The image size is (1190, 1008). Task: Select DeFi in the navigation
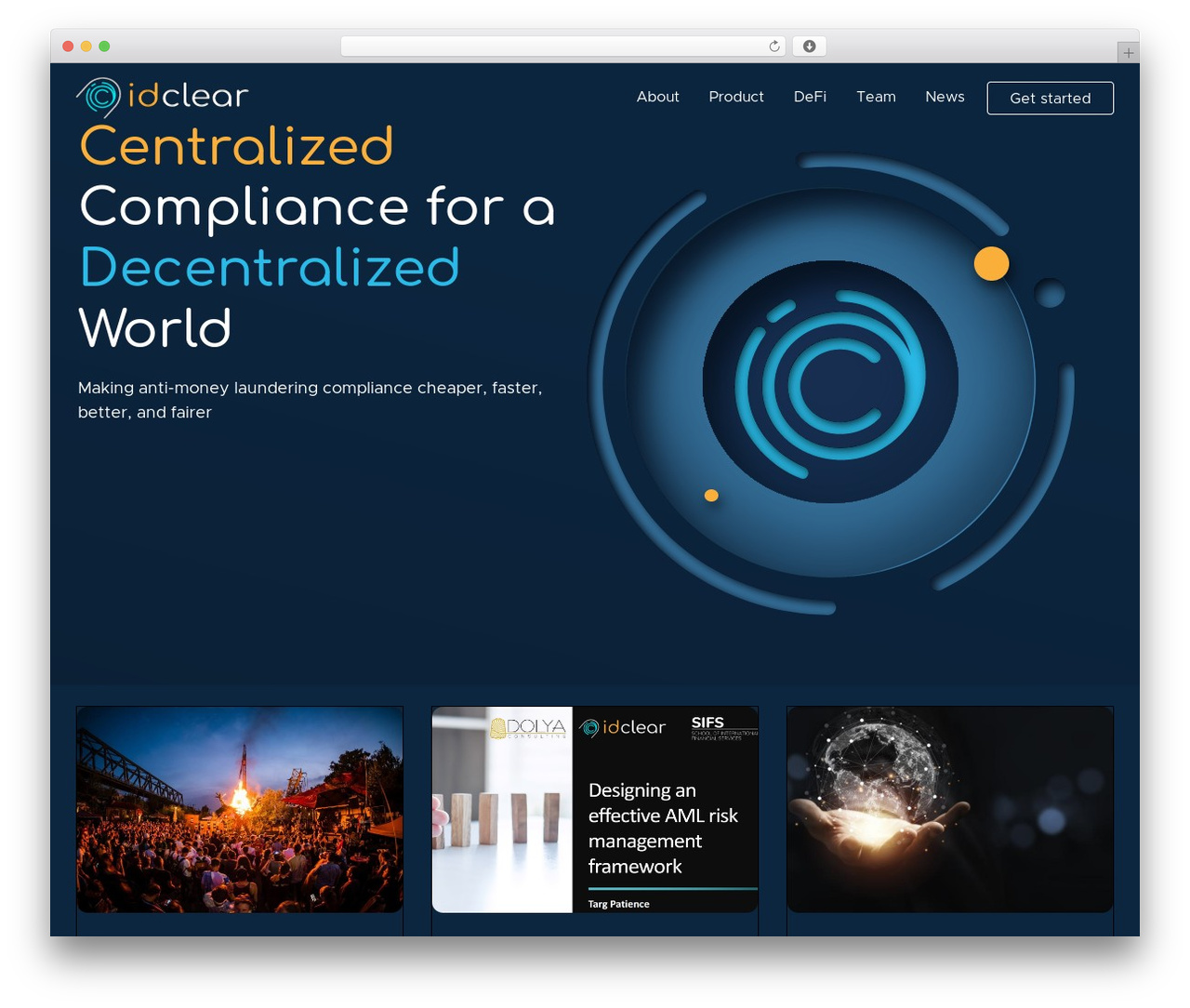point(810,97)
